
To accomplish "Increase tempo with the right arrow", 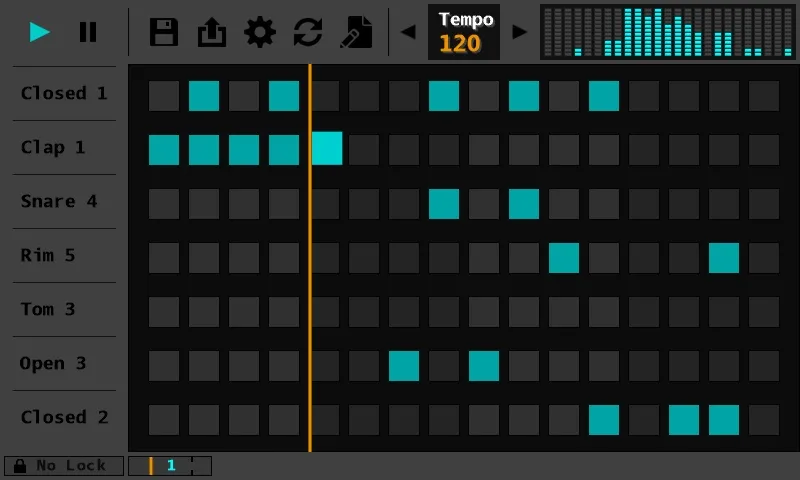I will [519, 32].
